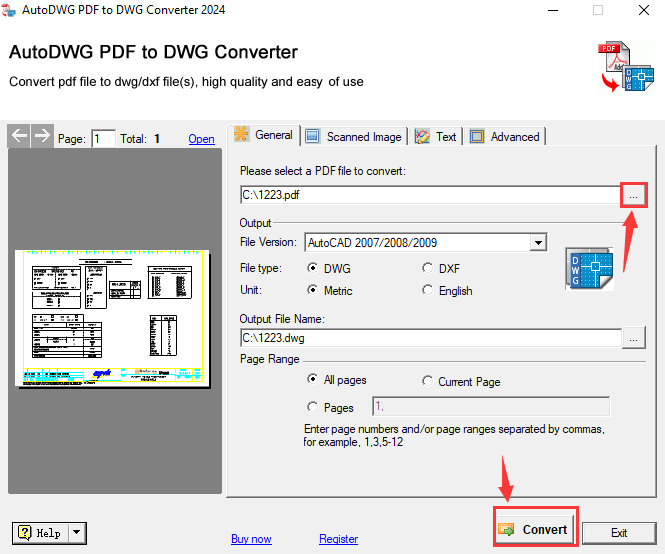Switch to the Scanned Image tab
This screenshot has height=554, width=665.
[354, 137]
